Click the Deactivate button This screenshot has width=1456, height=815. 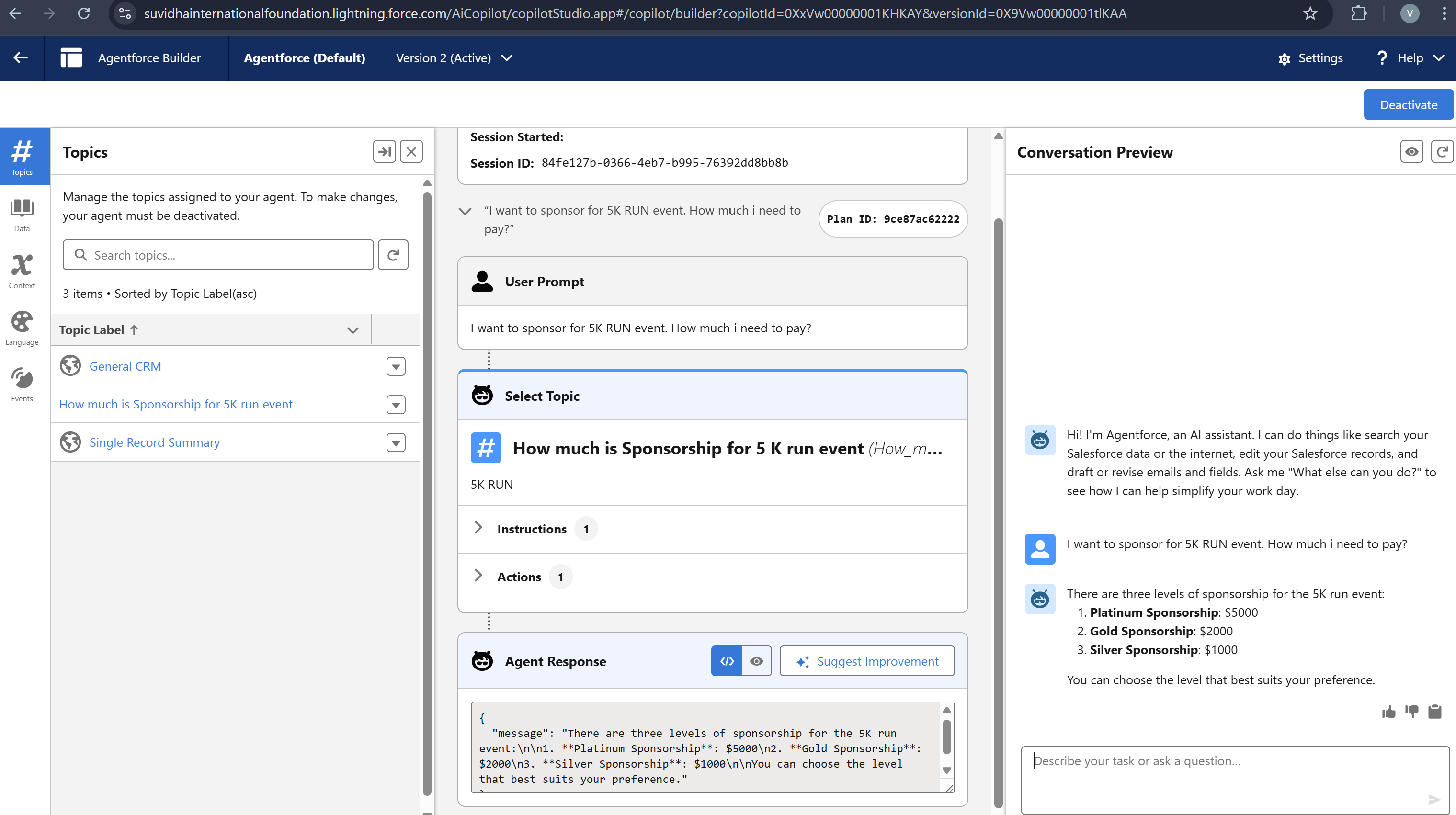pos(1408,104)
